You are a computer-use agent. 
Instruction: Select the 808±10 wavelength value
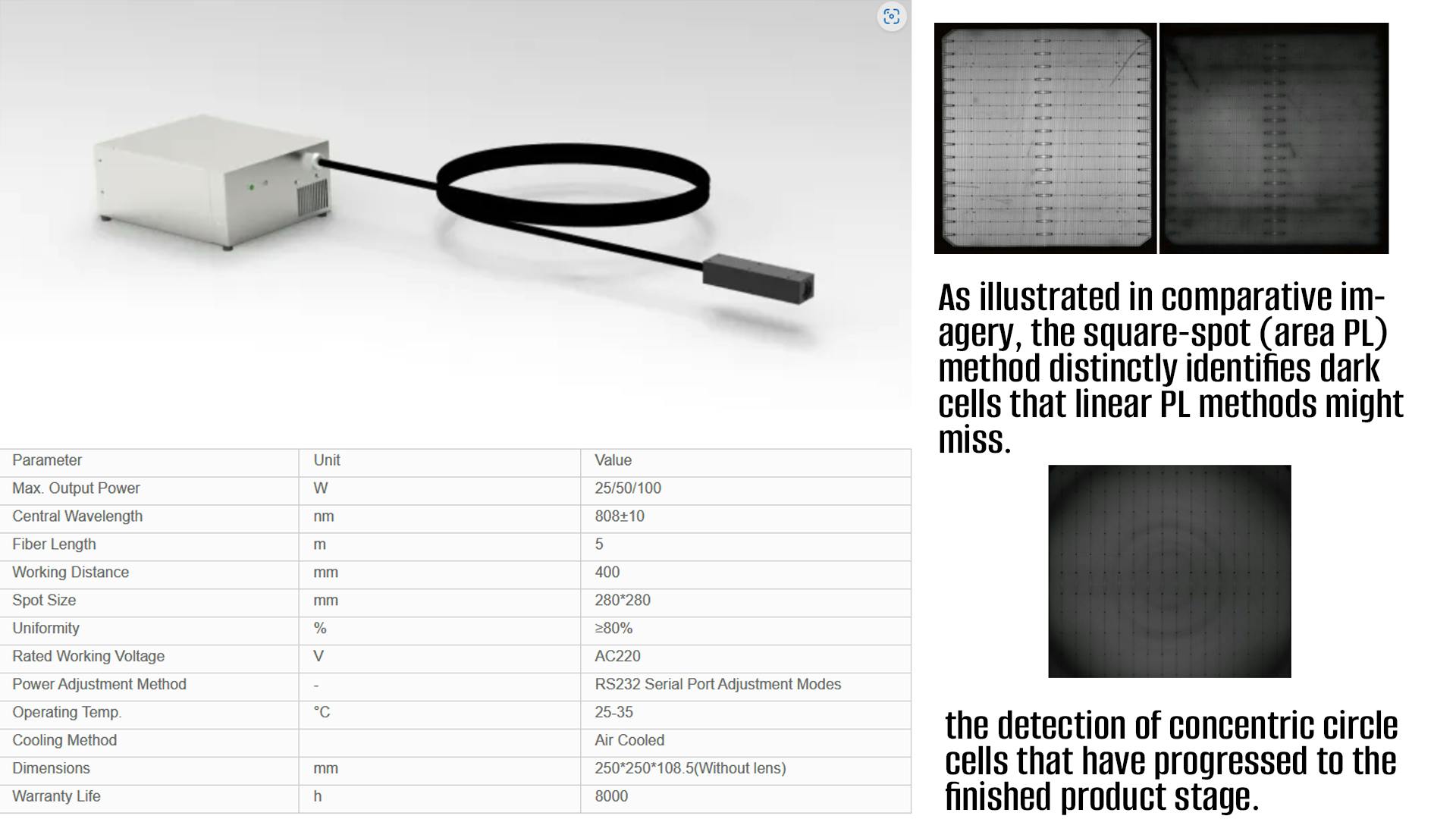tap(620, 516)
